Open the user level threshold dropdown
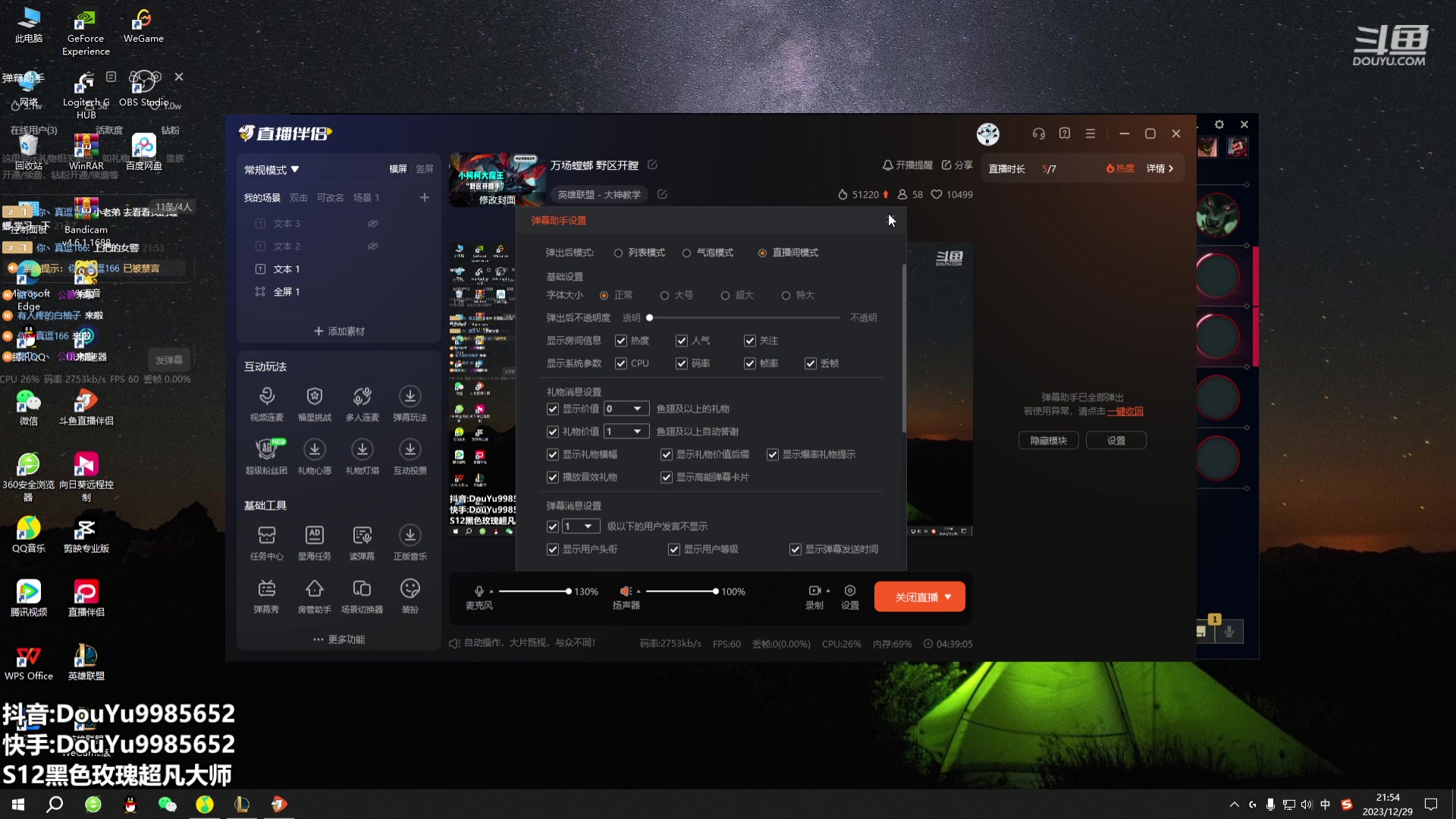The image size is (1456, 819). tap(581, 526)
